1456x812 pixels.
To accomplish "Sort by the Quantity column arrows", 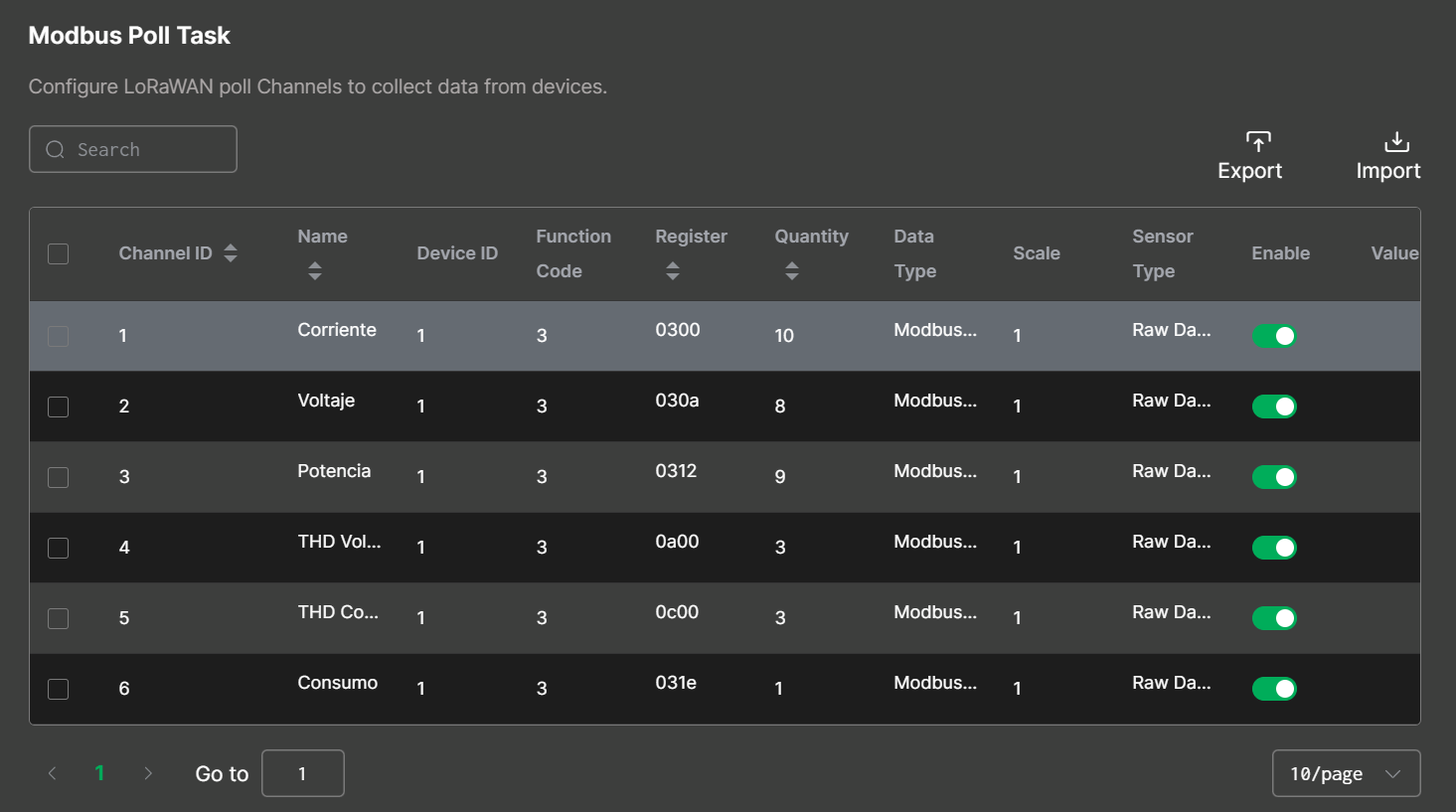I will click(x=792, y=270).
